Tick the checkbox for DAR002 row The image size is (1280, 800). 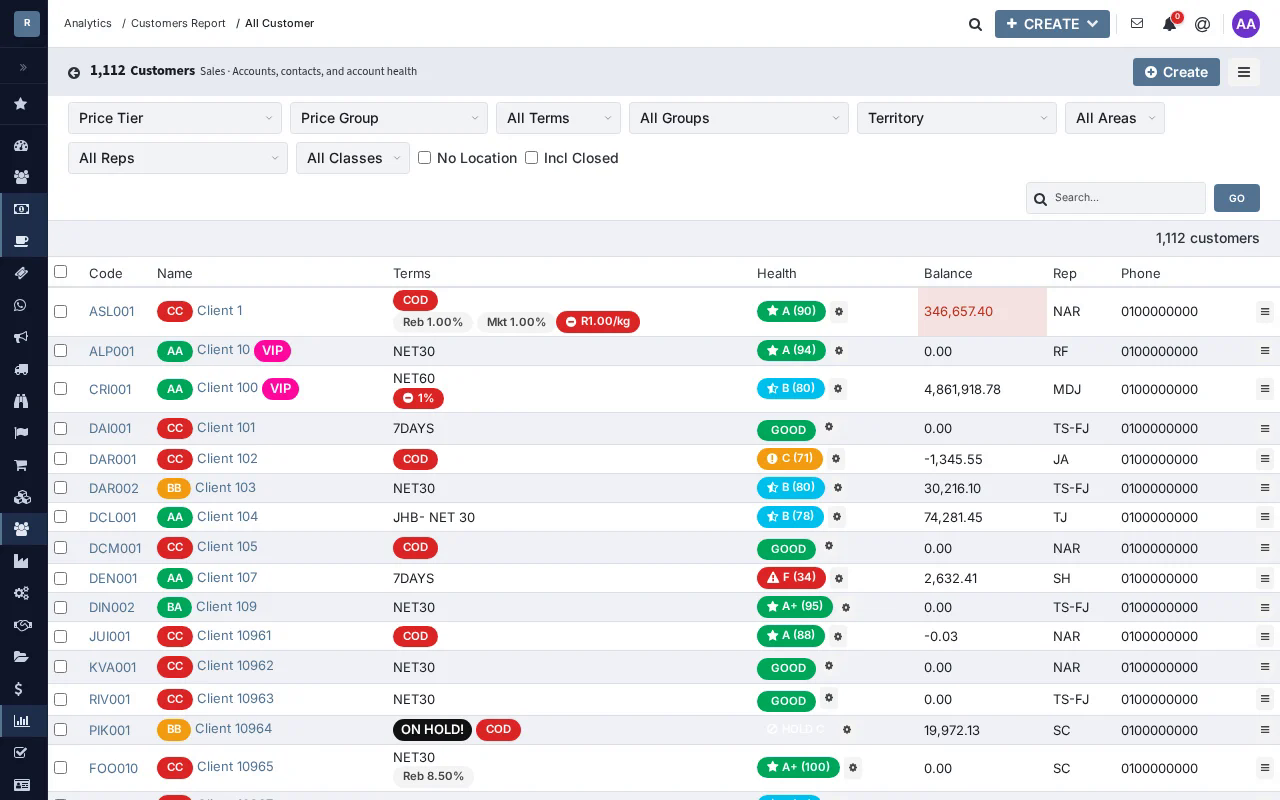point(60,488)
